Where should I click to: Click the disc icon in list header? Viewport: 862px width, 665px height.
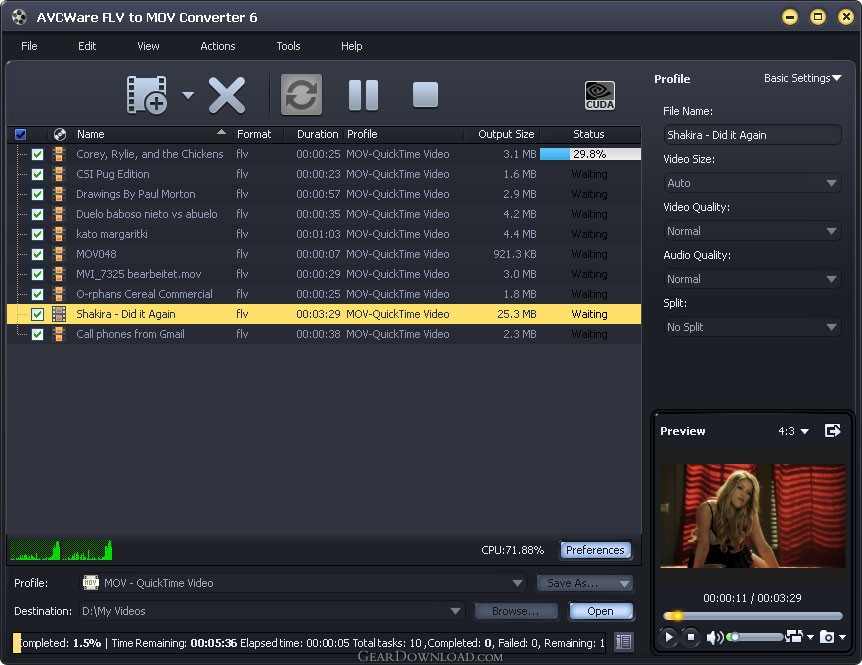click(59, 134)
